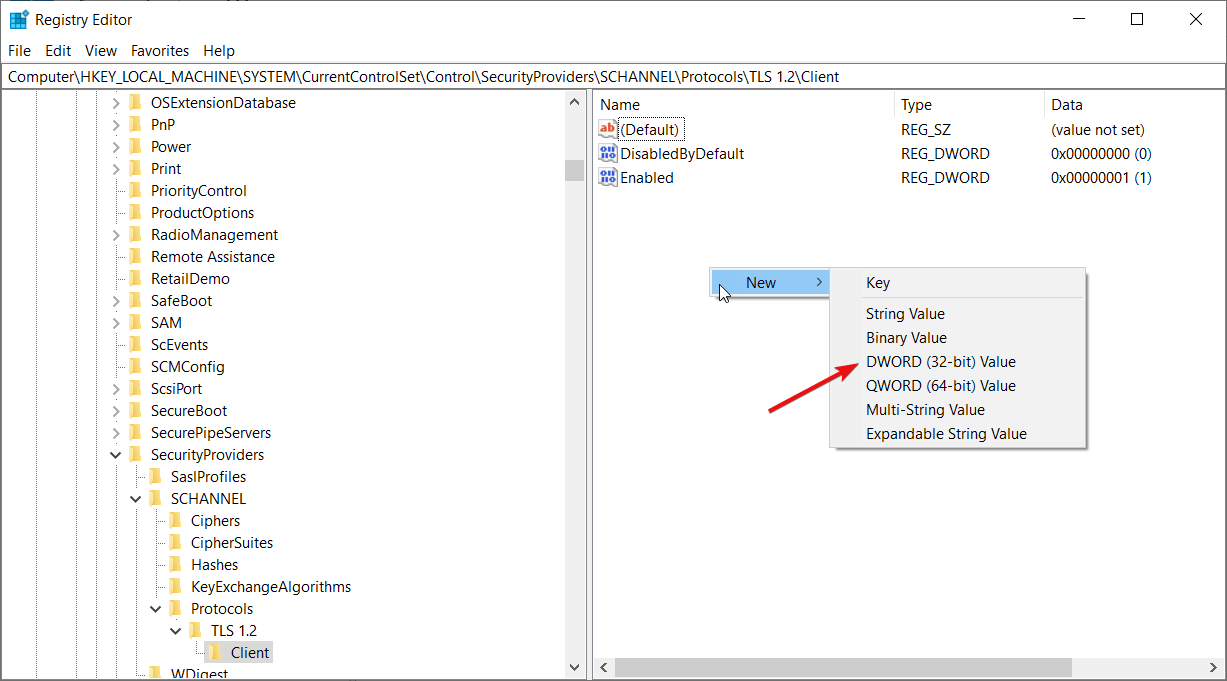Click the New context menu item
Image resolution: width=1227 pixels, height=681 pixels.
[x=770, y=283]
